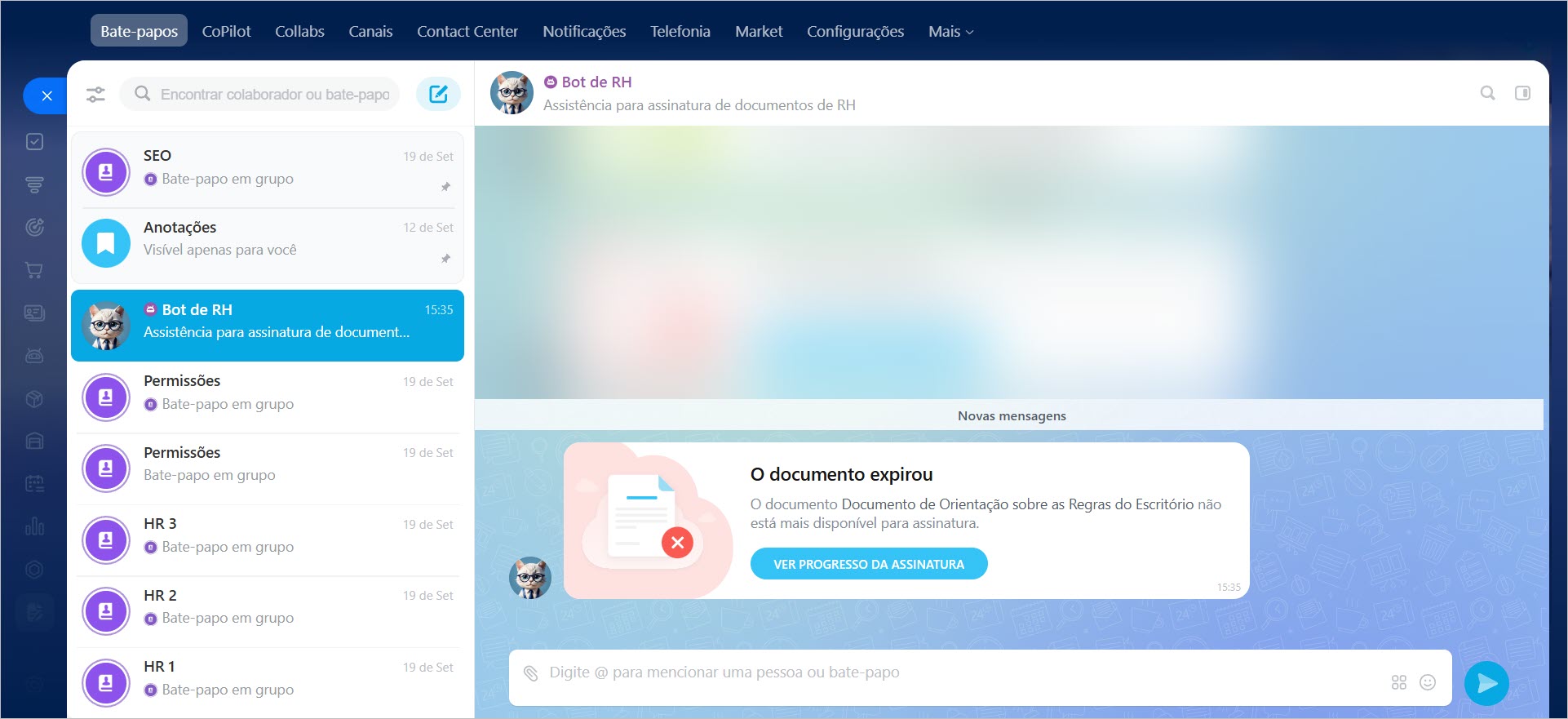Open the shopping cart icon in sidebar
1568x719 pixels.
pos(34,270)
